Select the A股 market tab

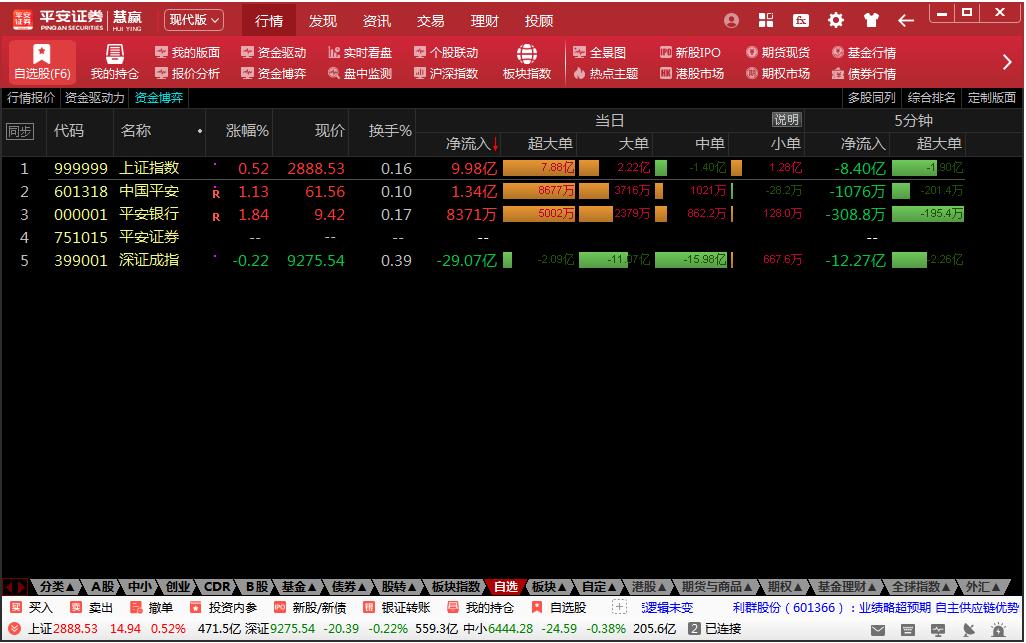pos(103,587)
